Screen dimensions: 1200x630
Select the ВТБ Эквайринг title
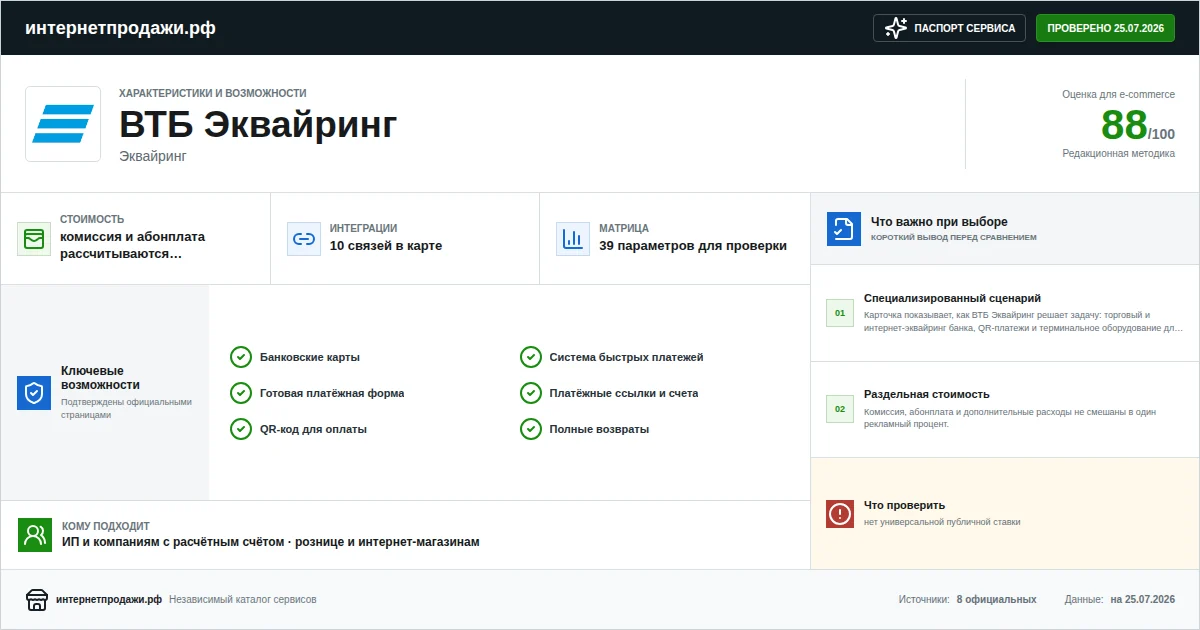pos(258,125)
